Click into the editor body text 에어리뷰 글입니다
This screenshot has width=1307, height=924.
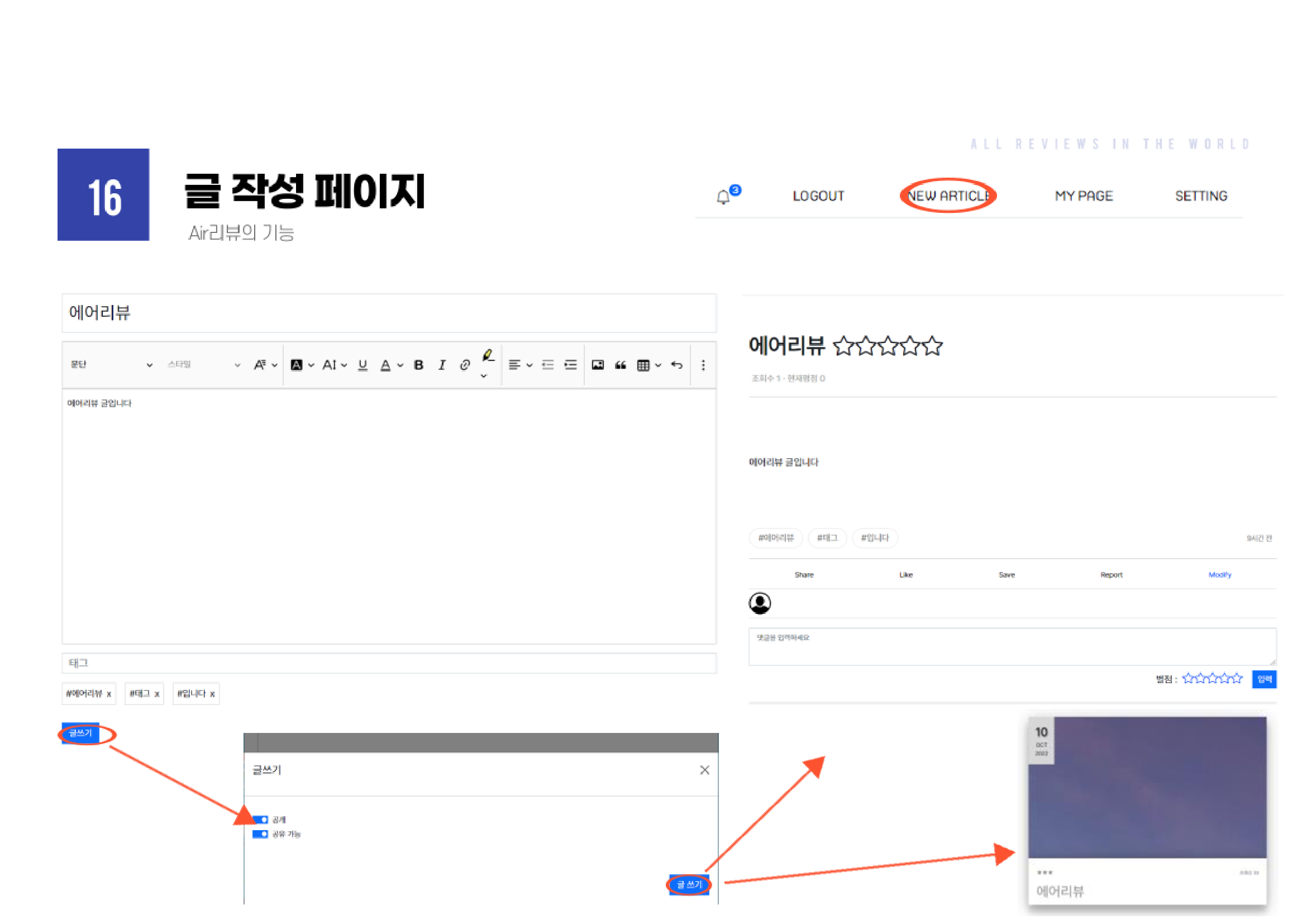(99, 404)
